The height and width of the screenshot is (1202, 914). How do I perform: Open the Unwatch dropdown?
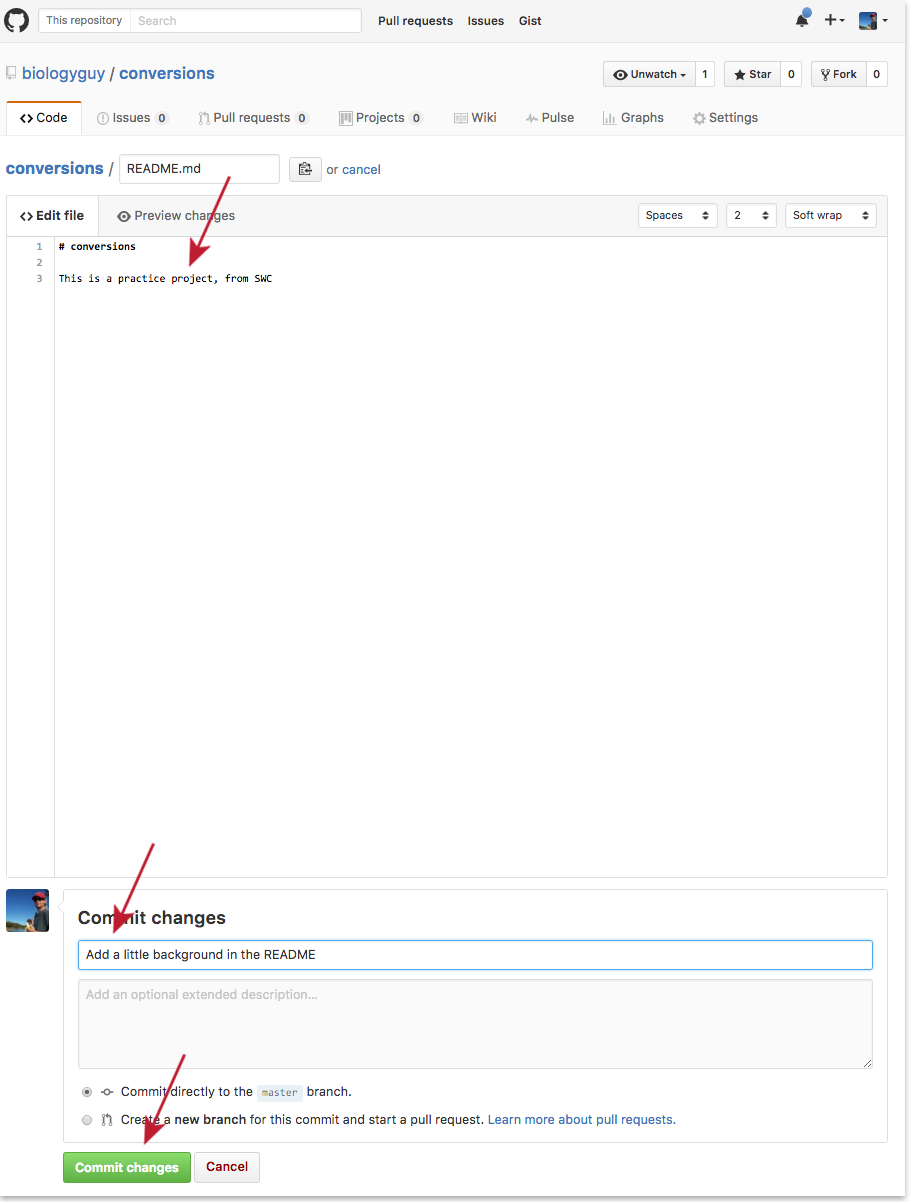(x=649, y=74)
